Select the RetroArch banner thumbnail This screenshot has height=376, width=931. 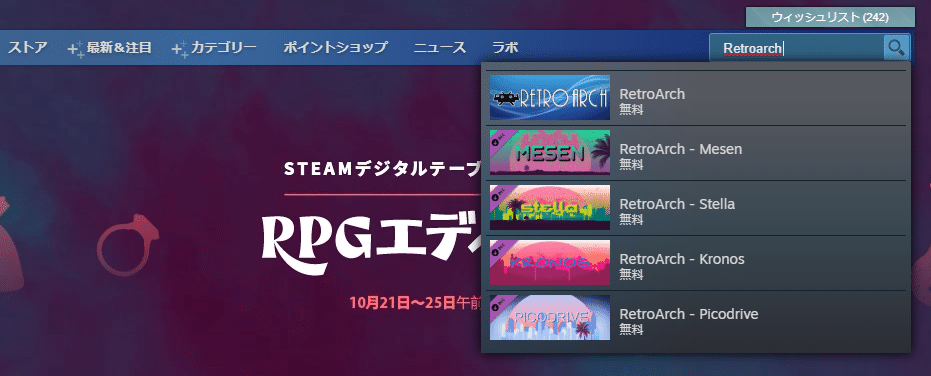point(550,97)
